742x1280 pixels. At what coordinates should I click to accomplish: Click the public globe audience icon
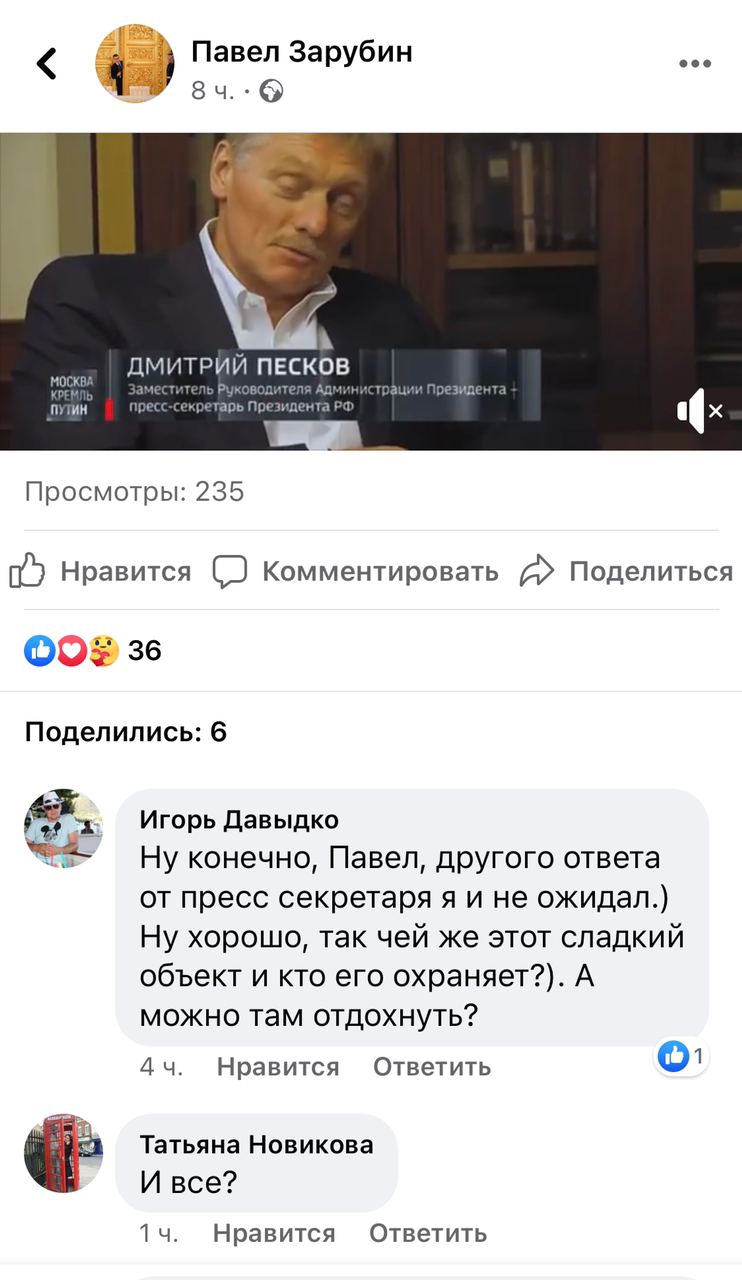click(271, 91)
